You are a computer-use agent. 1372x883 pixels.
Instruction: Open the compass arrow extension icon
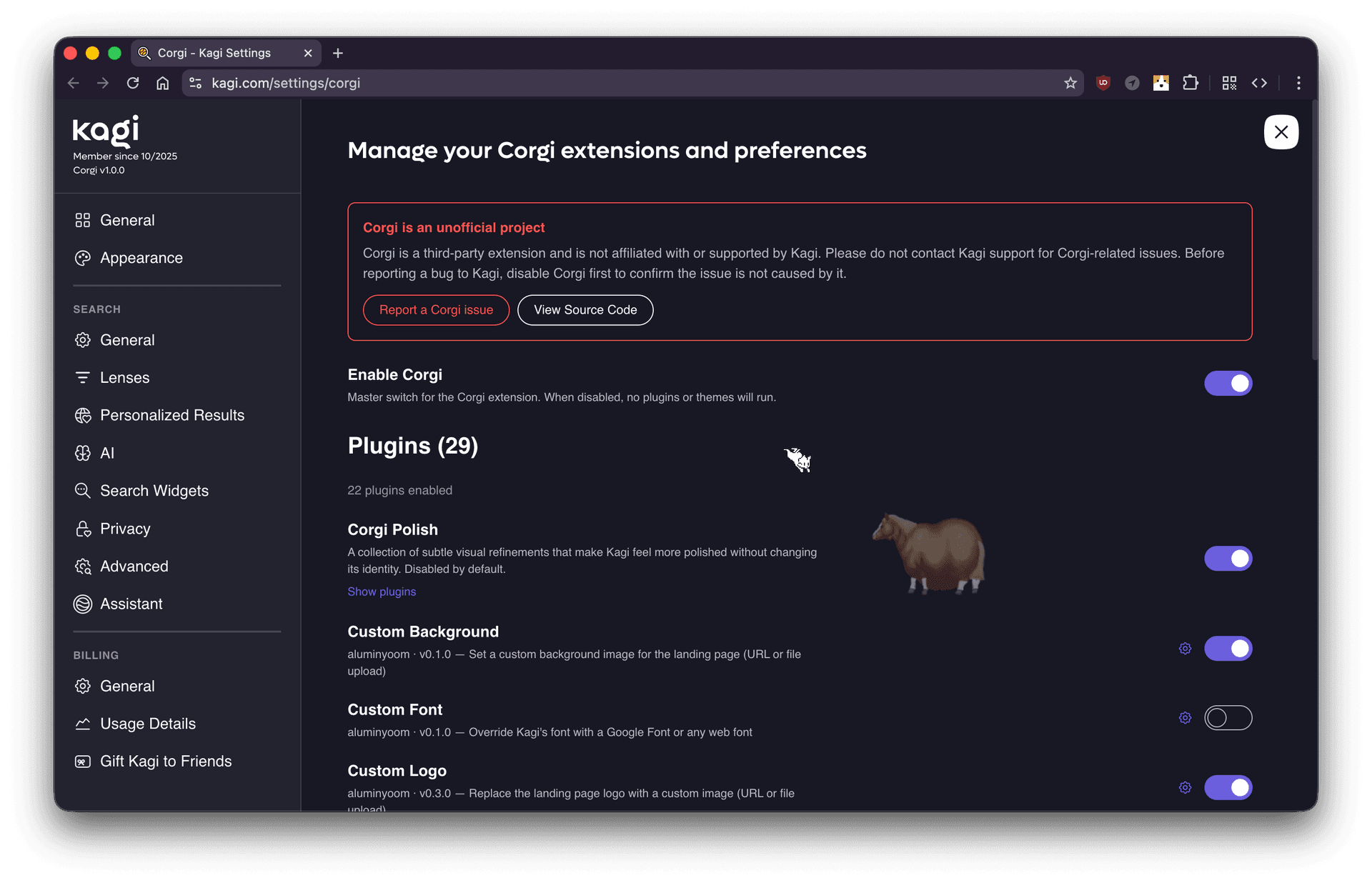coord(1132,83)
